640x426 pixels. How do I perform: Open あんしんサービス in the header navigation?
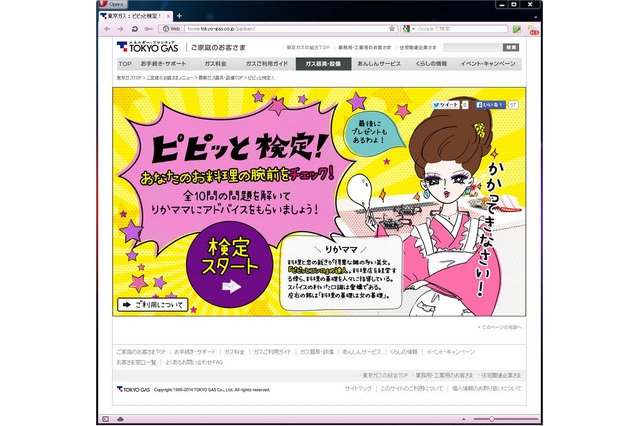click(x=379, y=64)
